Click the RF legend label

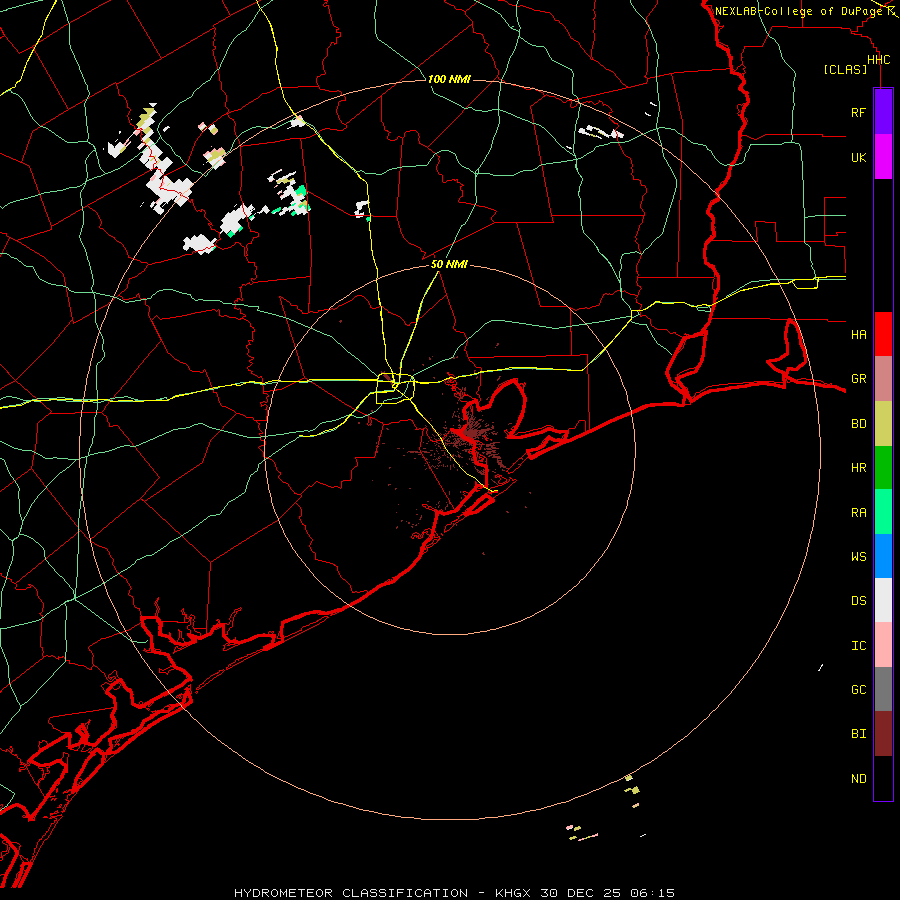click(x=858, y=112)
